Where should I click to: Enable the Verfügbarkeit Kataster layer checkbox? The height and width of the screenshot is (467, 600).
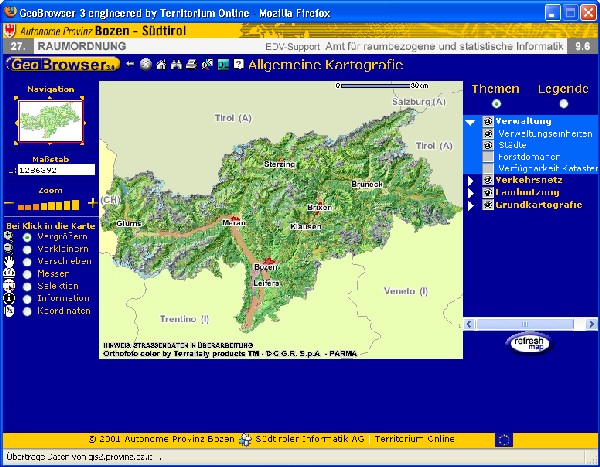point(488,168)
